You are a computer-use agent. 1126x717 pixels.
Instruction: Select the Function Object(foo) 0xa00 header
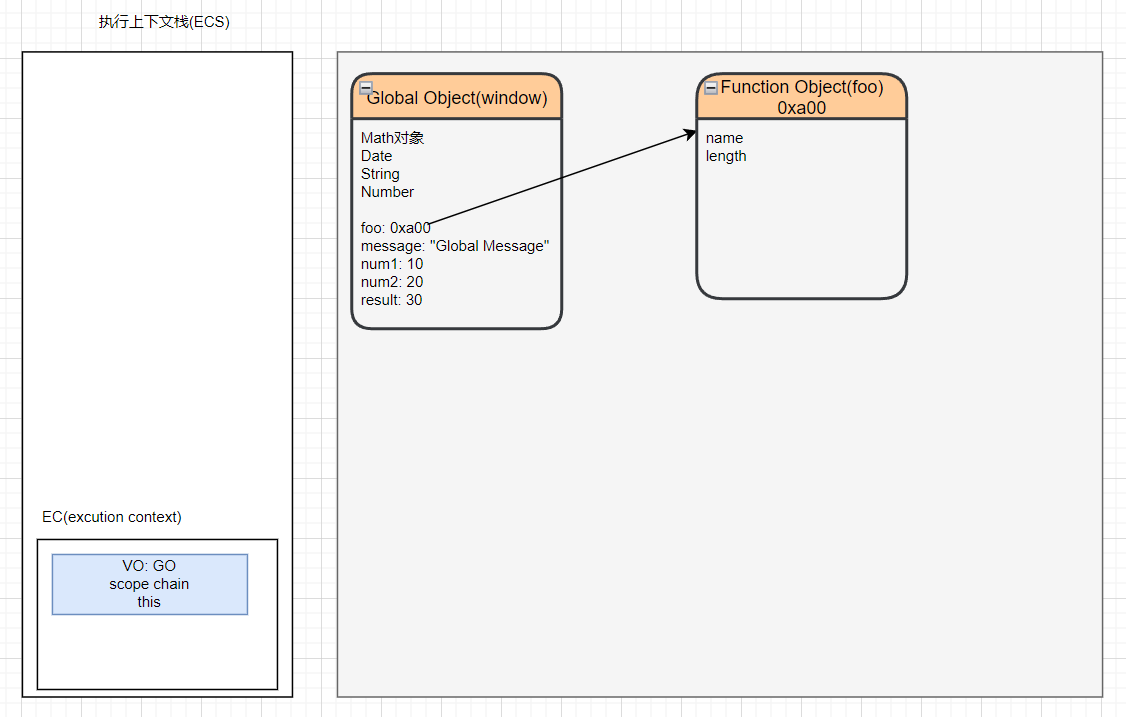click(x=802, y=97)
